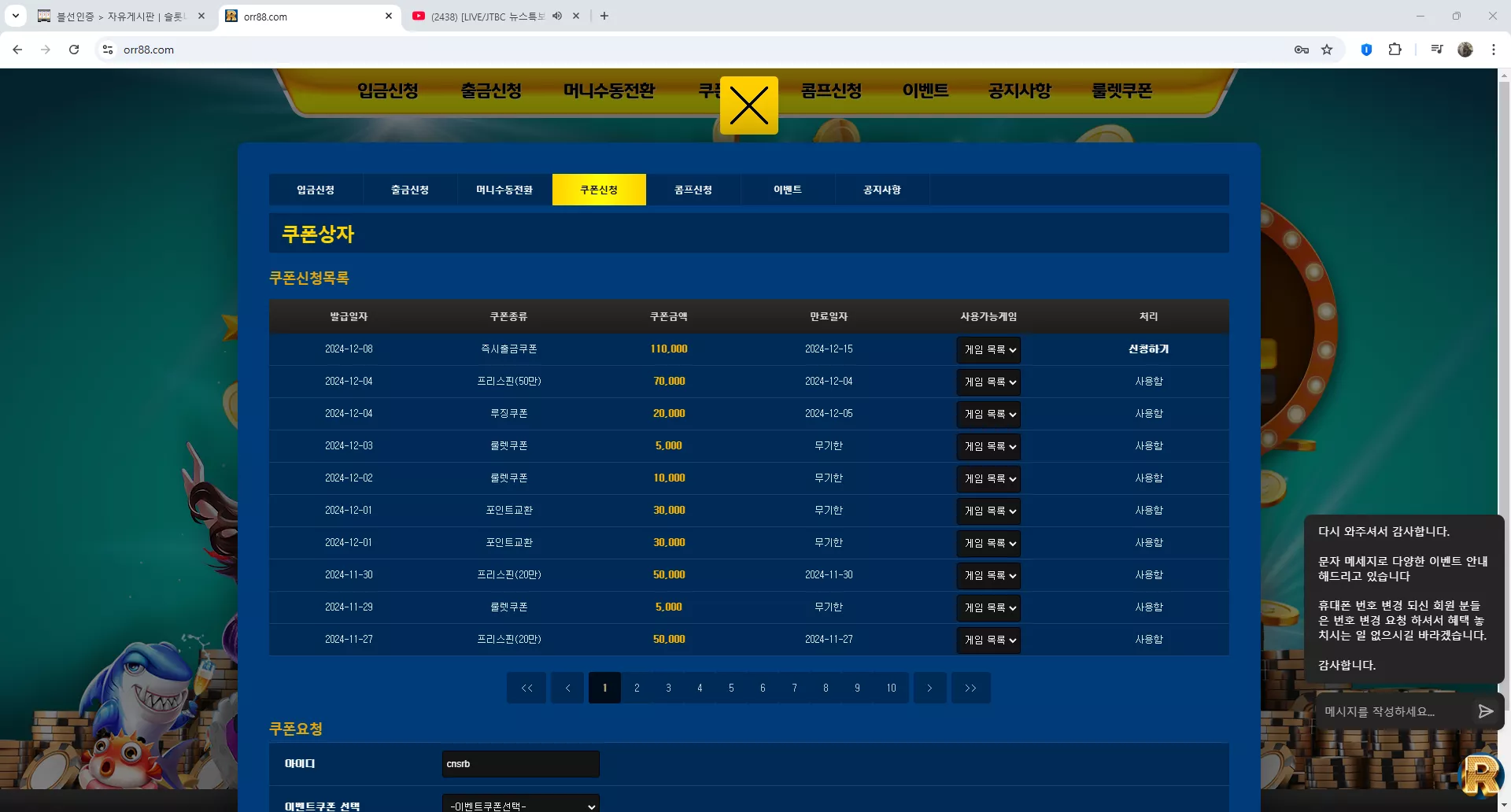The height and width of the screenshot is (812, 1511).
Task: Open the Chrome profile avatar
Action: point(1465,50)
